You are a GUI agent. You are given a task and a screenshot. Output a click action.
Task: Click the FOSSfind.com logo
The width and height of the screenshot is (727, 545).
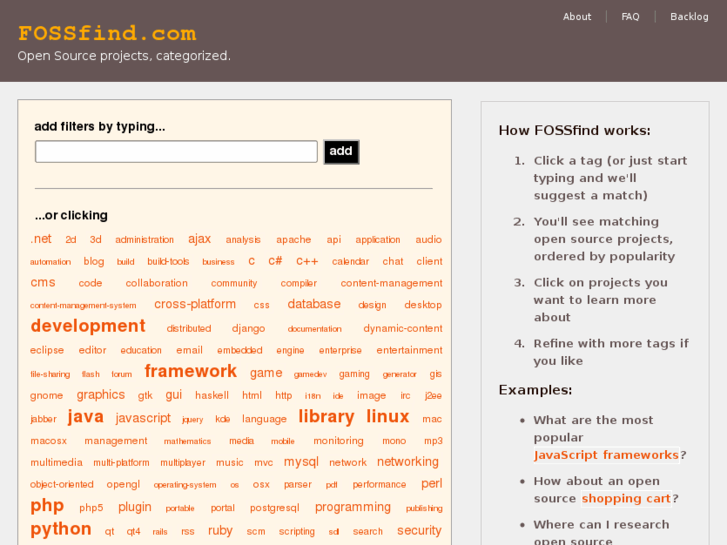click(107, 33)
